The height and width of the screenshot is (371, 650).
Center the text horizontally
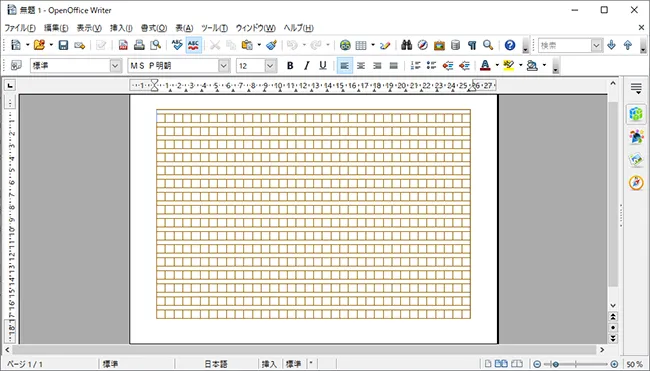click(x=361, y=65)
